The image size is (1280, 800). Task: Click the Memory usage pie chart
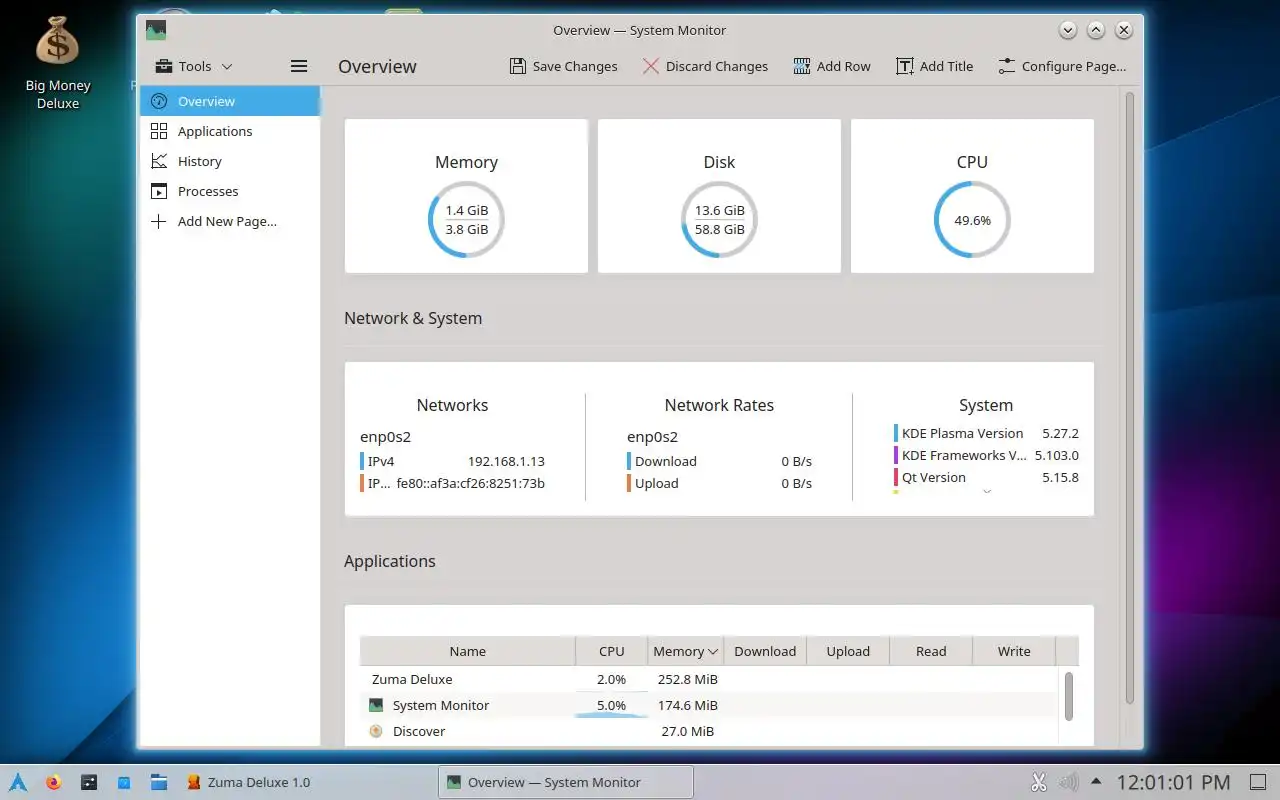point(466,220)
